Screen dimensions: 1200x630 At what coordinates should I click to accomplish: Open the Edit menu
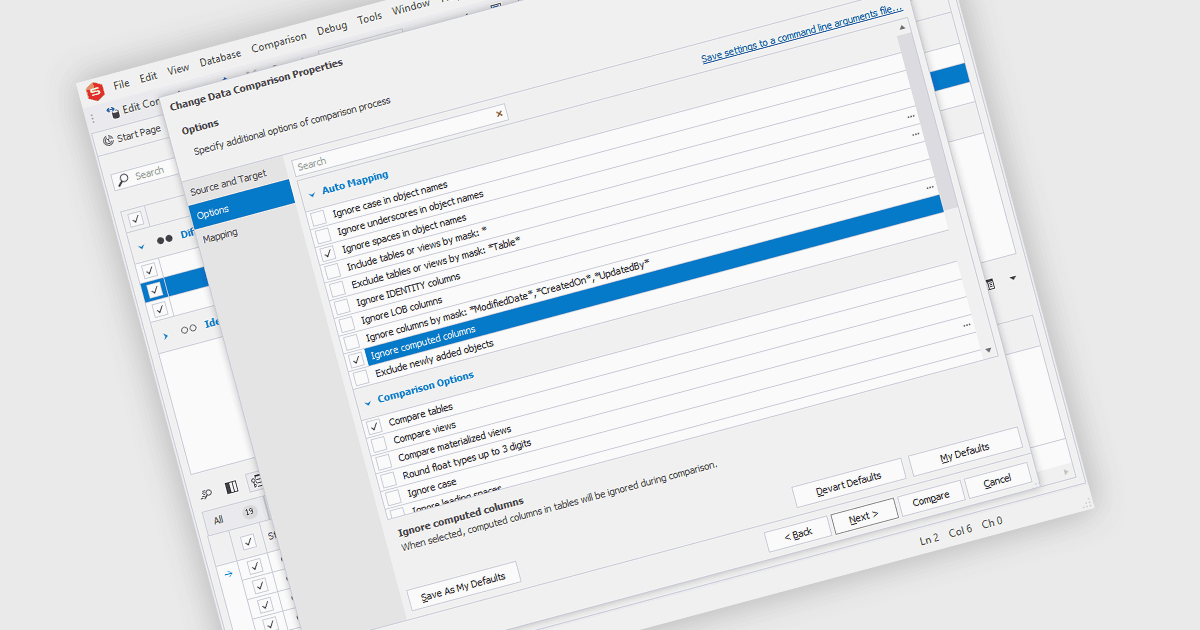coord(148,77)
